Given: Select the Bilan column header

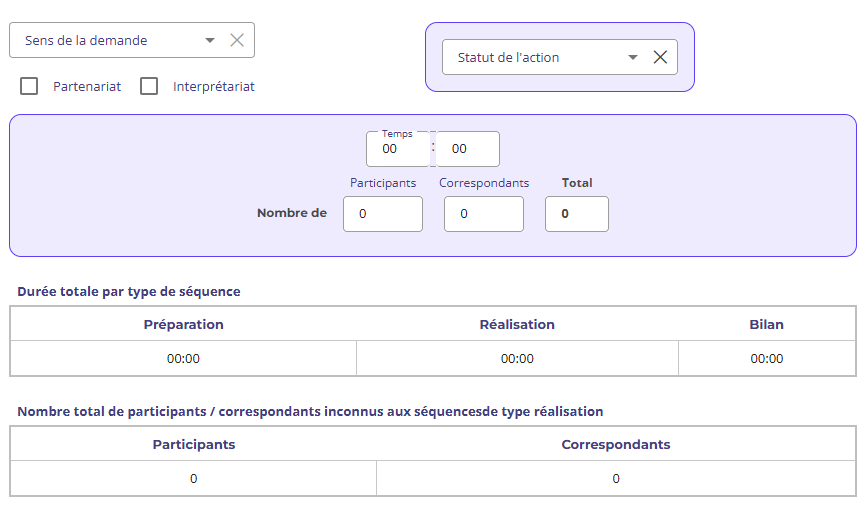Looking at the screenshot, I should [x=766, y=324].
